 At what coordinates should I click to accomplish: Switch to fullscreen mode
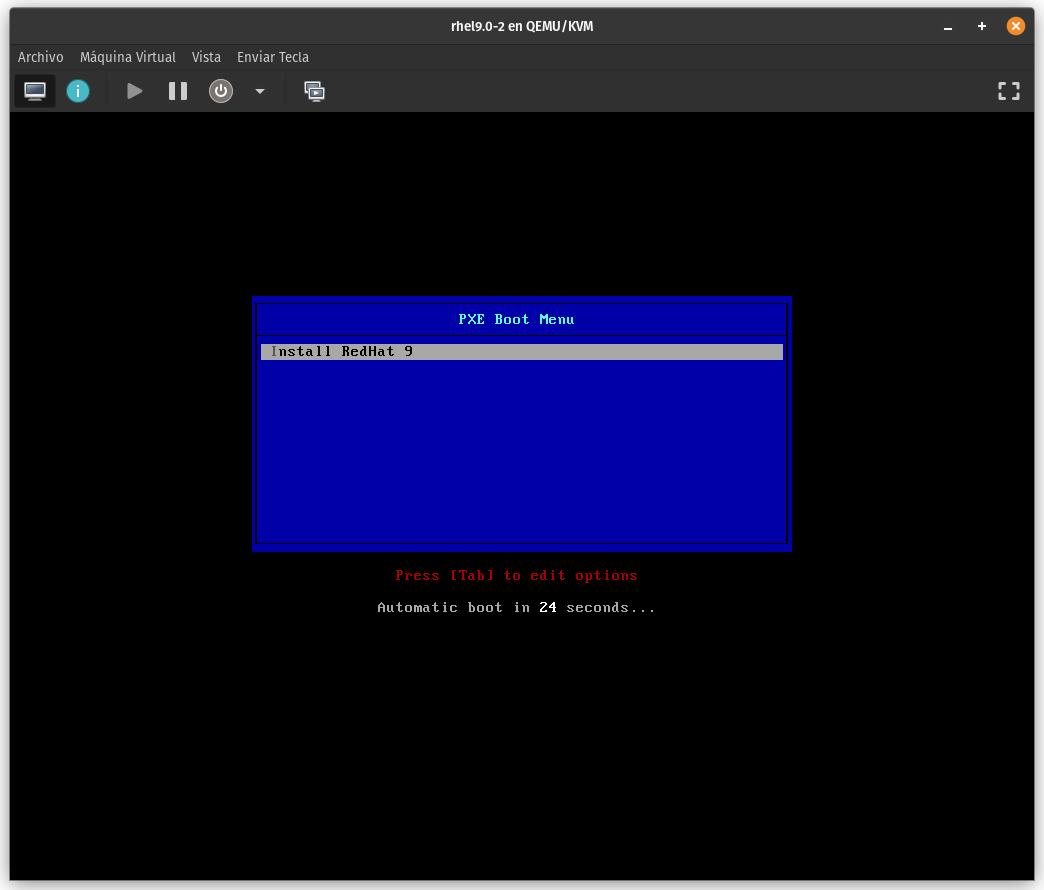(1009, 91)
